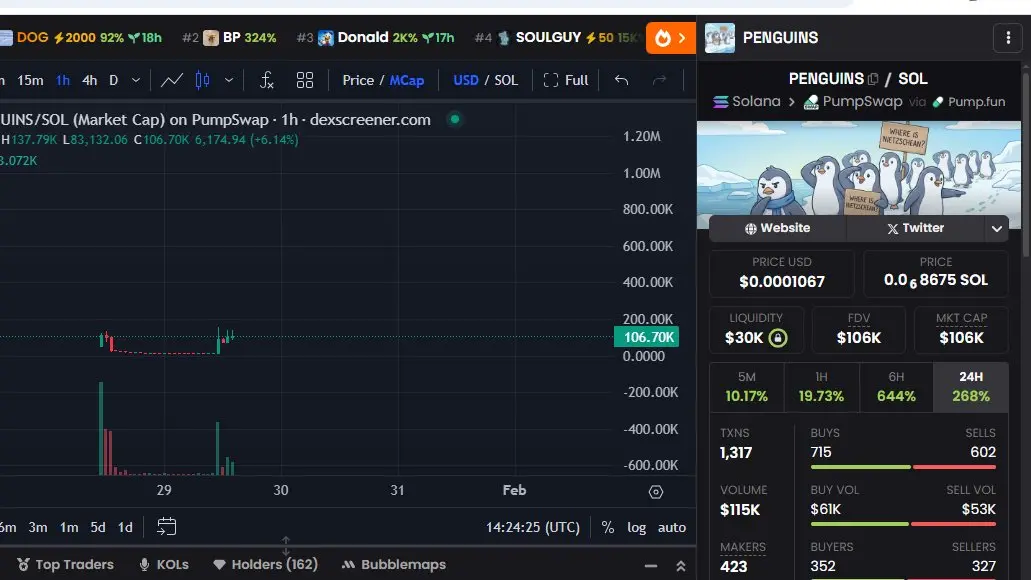Click the penguins banner image
1031x580 pixels.
click(x=859, y=168)
